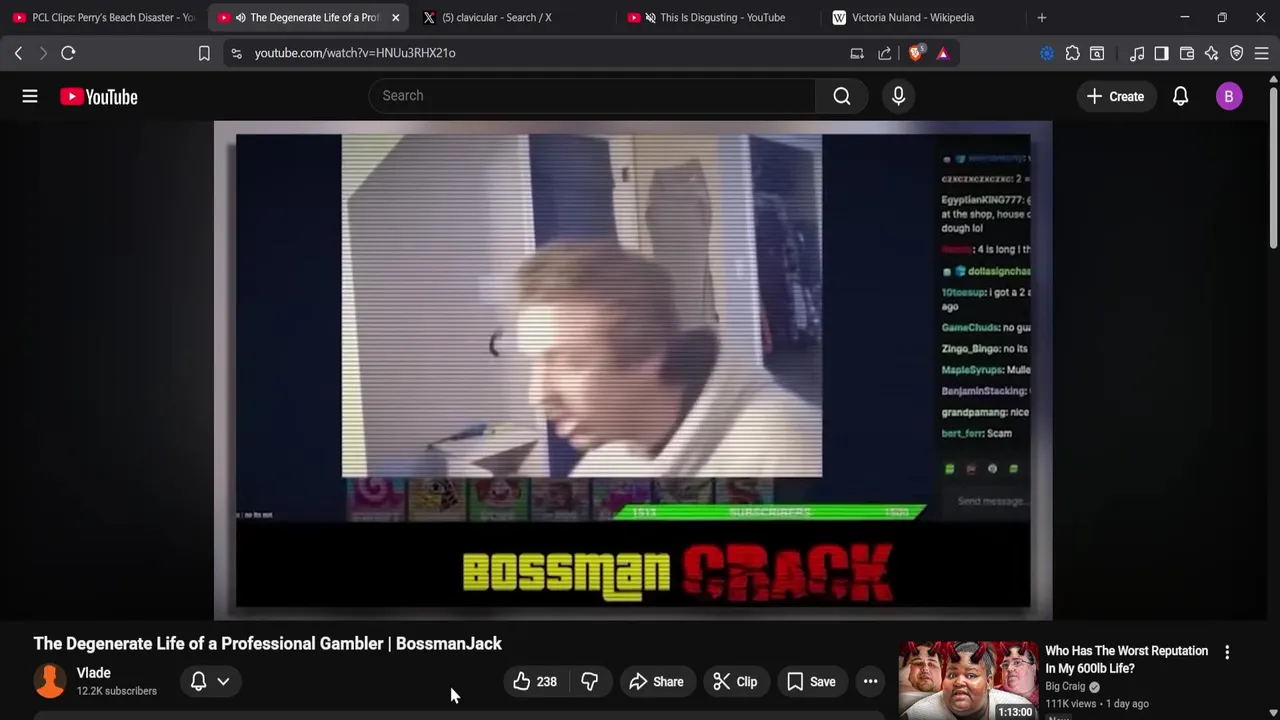
Task: Click the YouTube search field
Action: click(592, 96)
